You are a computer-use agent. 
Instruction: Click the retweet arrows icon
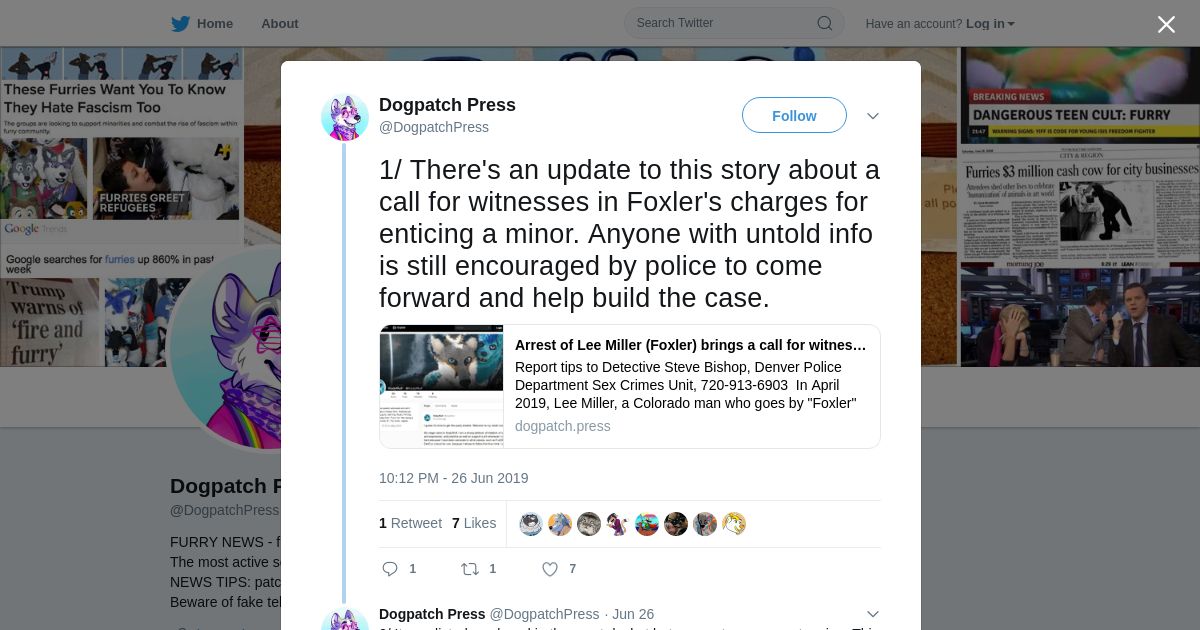coord(470,569)
